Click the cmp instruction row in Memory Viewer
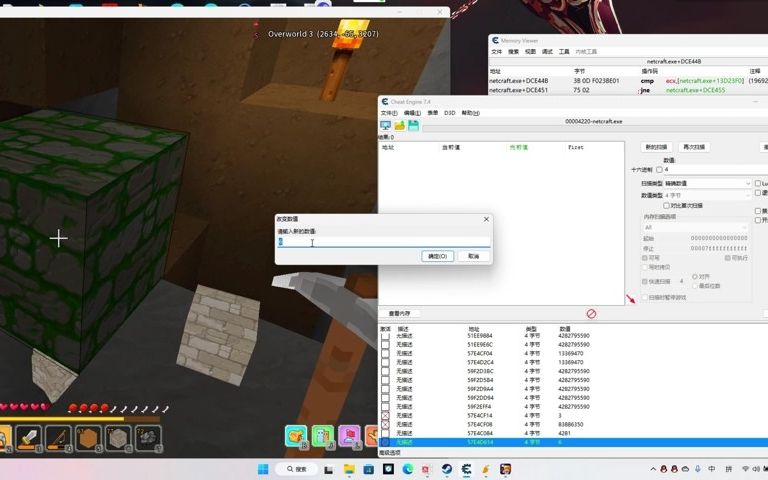Image resolution: width=768 pixels, height=480 pixels. [x=628, y=81]
